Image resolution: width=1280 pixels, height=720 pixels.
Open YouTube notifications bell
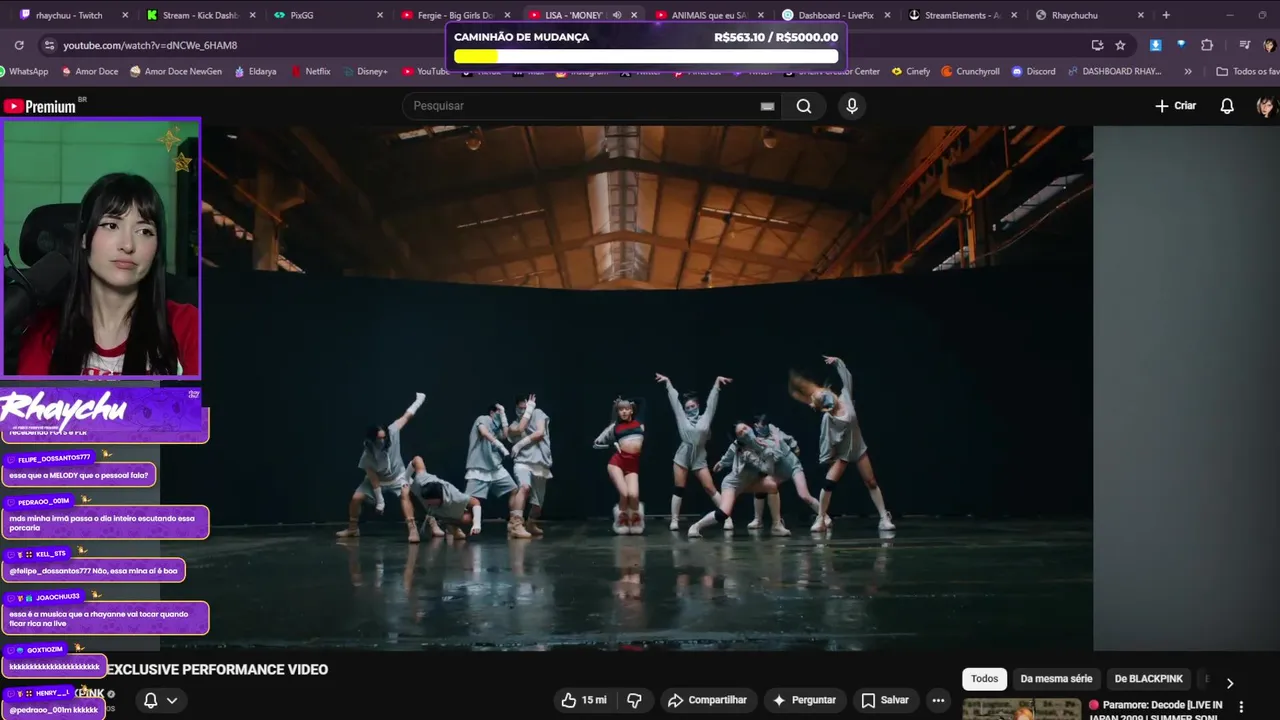[1227, 106]
